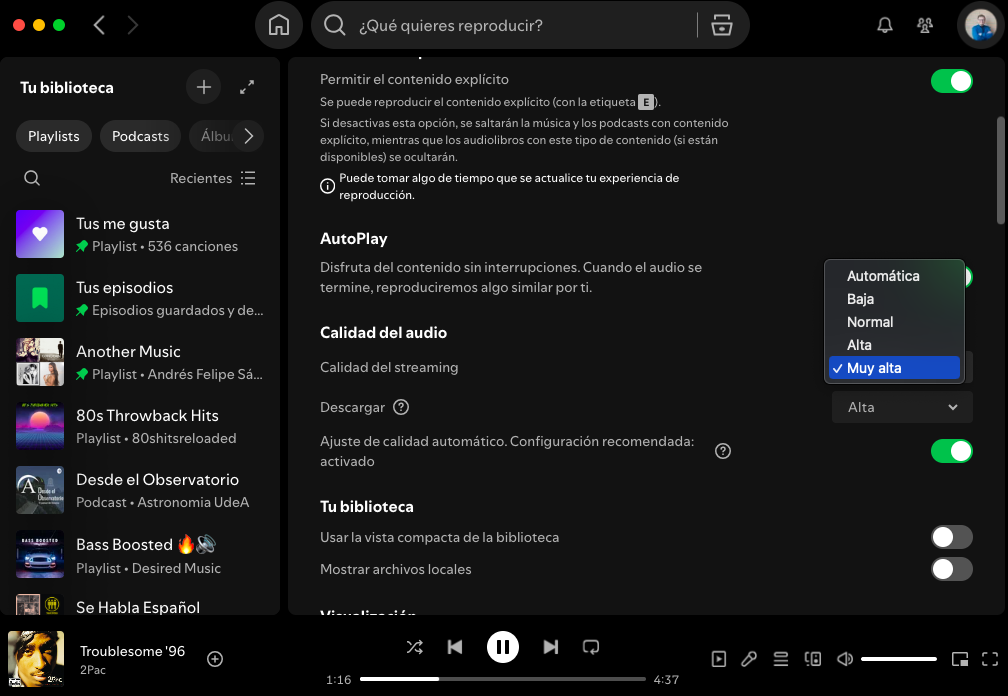
Task: Open the Descargar quality dropdown
Action: tap(902, 407)
